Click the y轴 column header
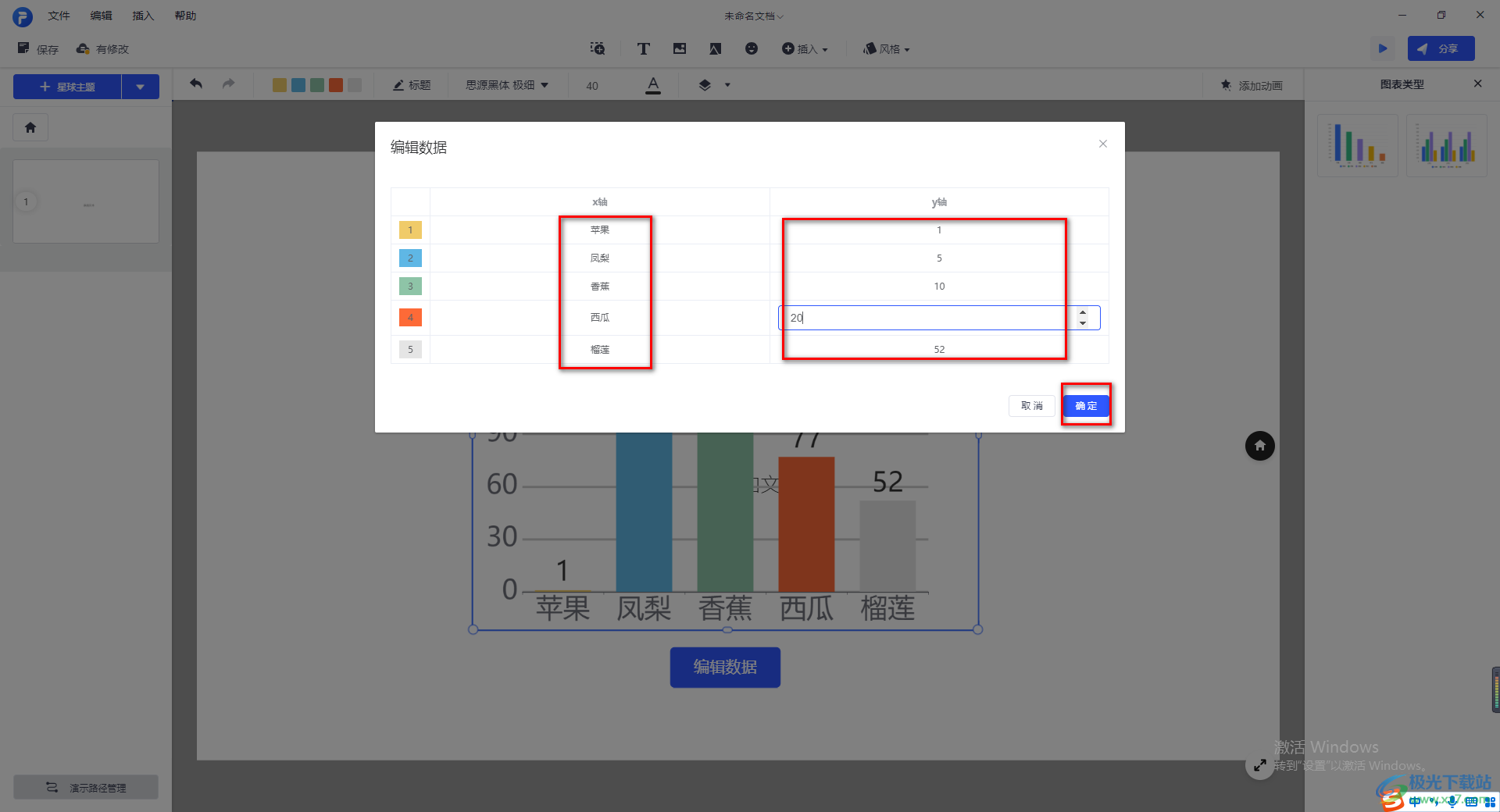Image resolution: width=1500 pixels, height=812 pixels. point(939,202)
